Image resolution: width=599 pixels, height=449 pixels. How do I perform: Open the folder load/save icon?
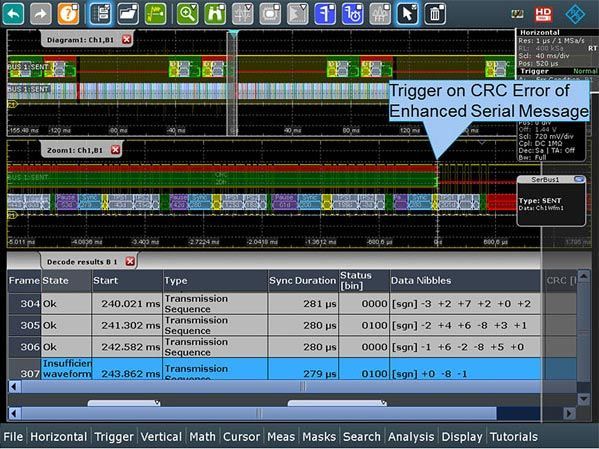(x=128, y=14)
